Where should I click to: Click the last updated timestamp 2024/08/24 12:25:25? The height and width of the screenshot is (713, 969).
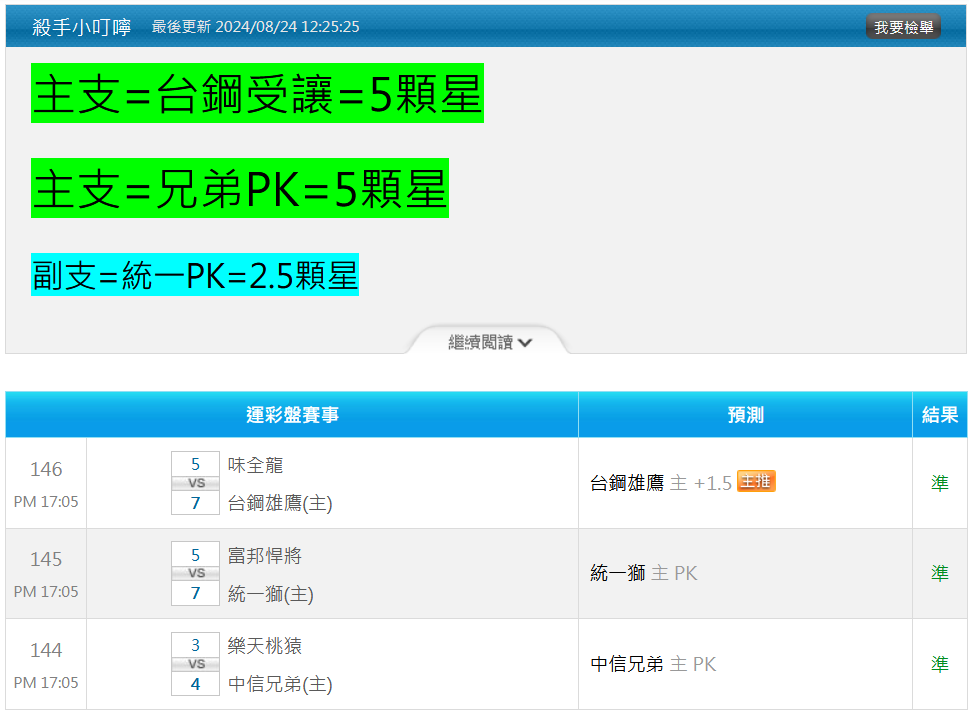click(287, 27)
